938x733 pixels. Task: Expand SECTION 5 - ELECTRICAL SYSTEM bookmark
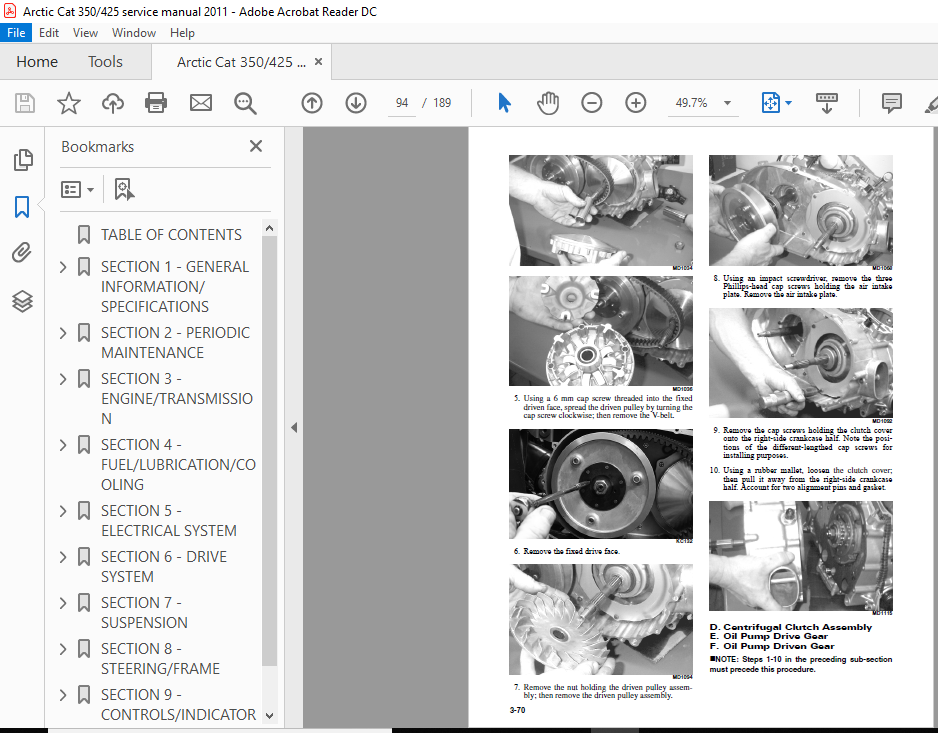(63, 510)
